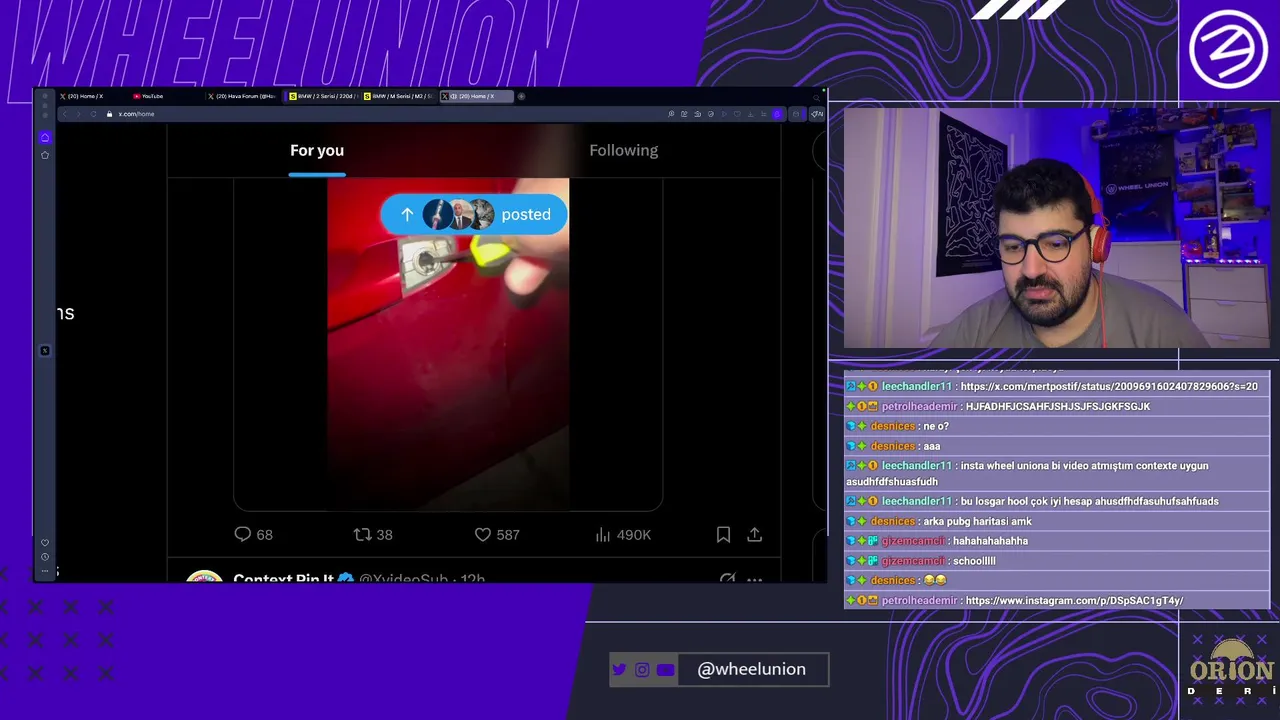Share the red car video tweet
1280x720 pixels.
coord(755,535)
